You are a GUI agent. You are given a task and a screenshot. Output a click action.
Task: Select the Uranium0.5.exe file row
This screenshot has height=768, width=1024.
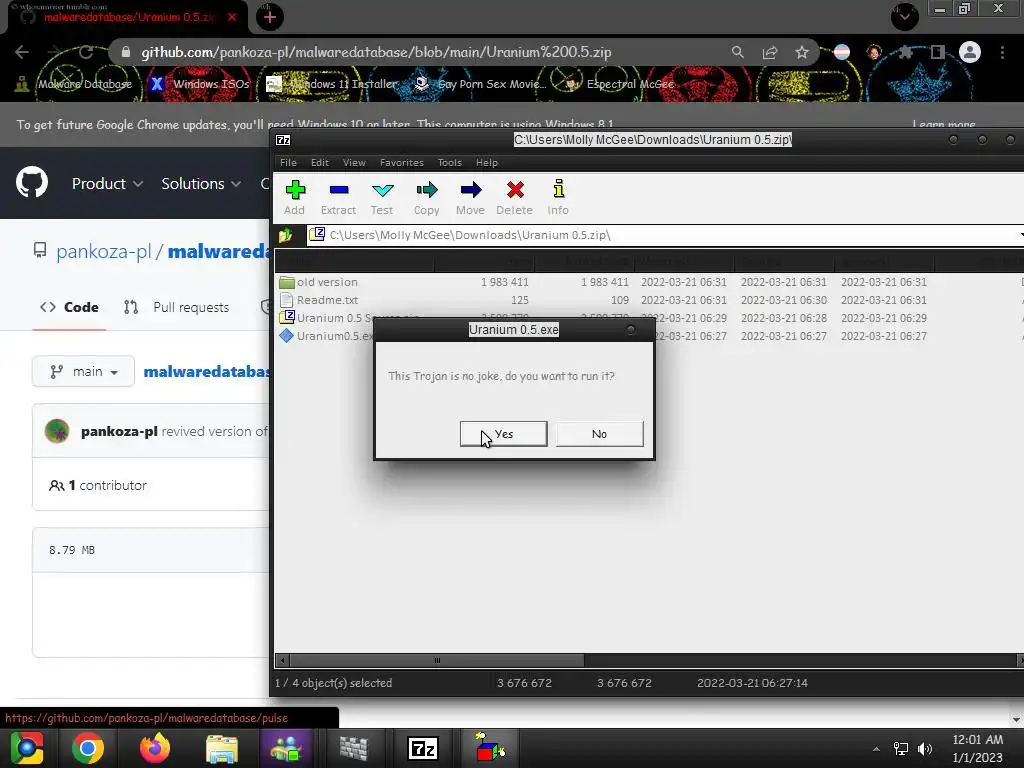[648, 336]
